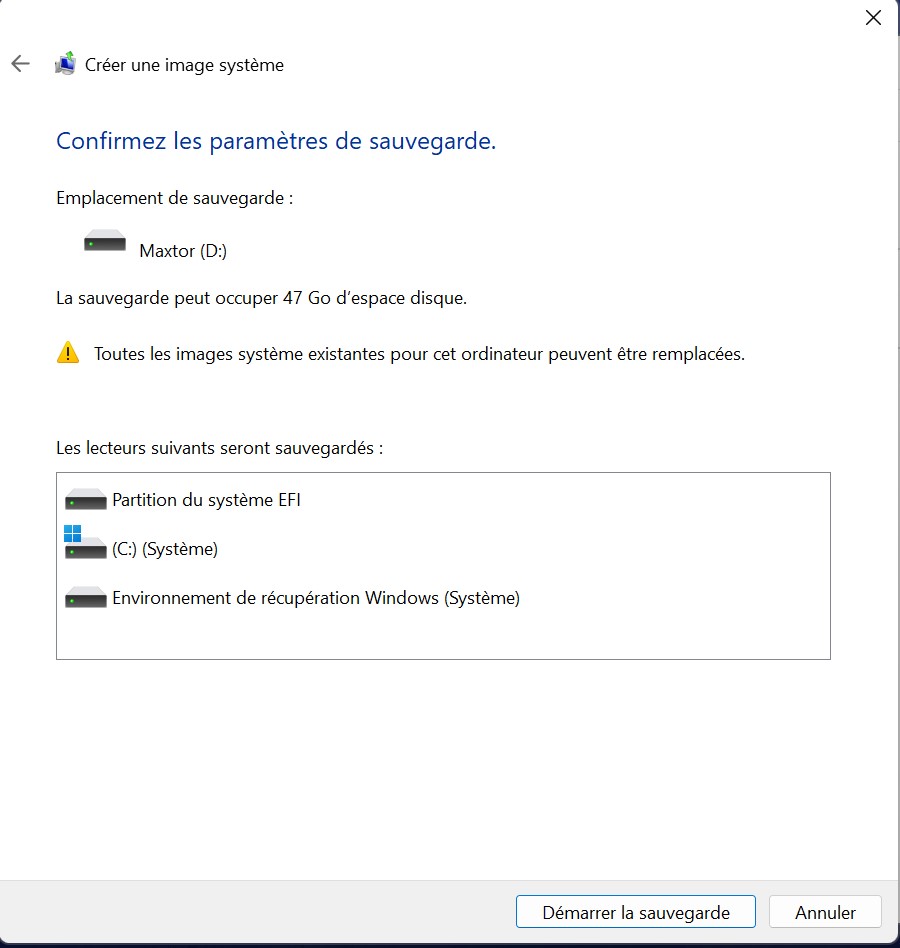Click the EFI system partition drive icon

coord(86,499)
